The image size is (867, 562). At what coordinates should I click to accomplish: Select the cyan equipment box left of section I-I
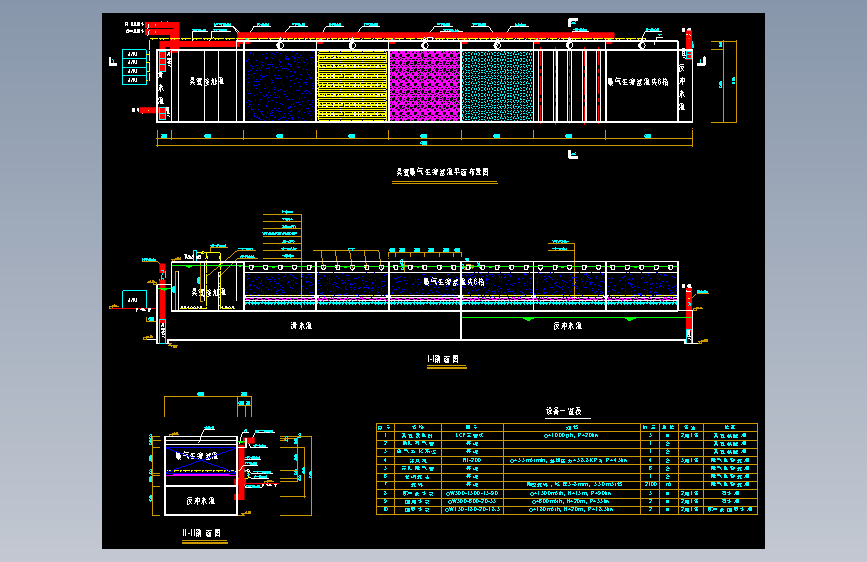(134, 299)
